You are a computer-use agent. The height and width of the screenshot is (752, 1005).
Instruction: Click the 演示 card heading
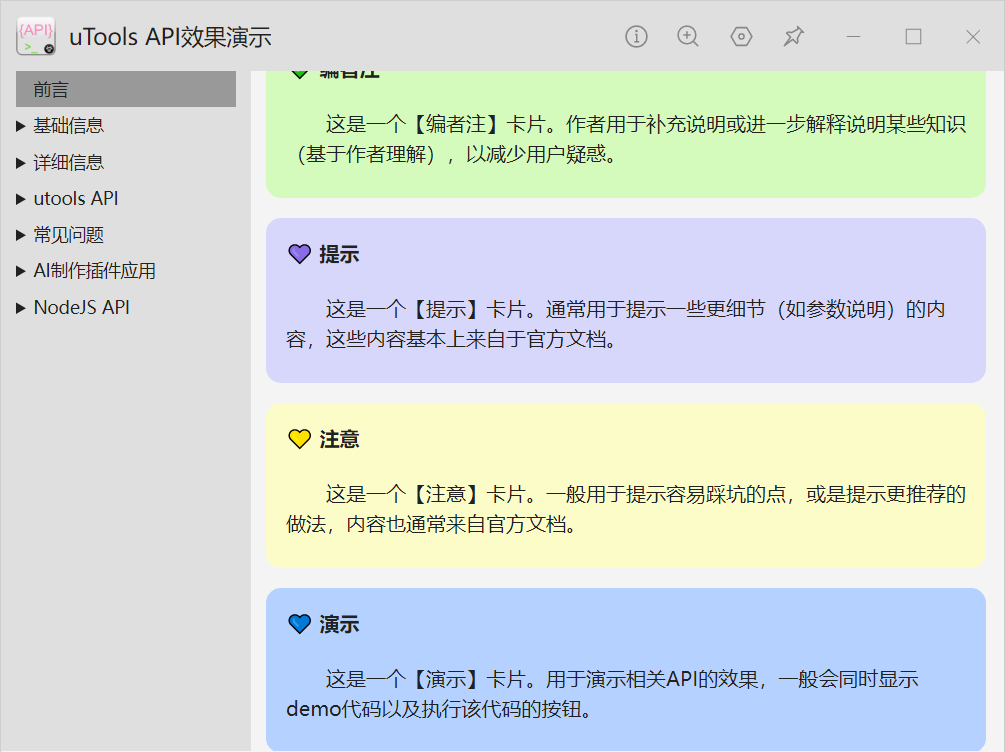click(x=339, y=624)
